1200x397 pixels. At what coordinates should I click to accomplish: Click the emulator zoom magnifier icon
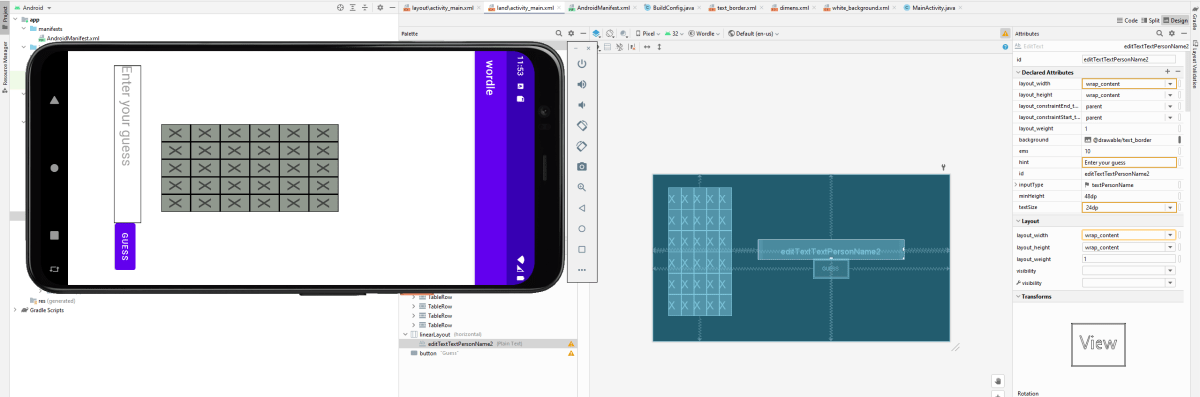581,187
